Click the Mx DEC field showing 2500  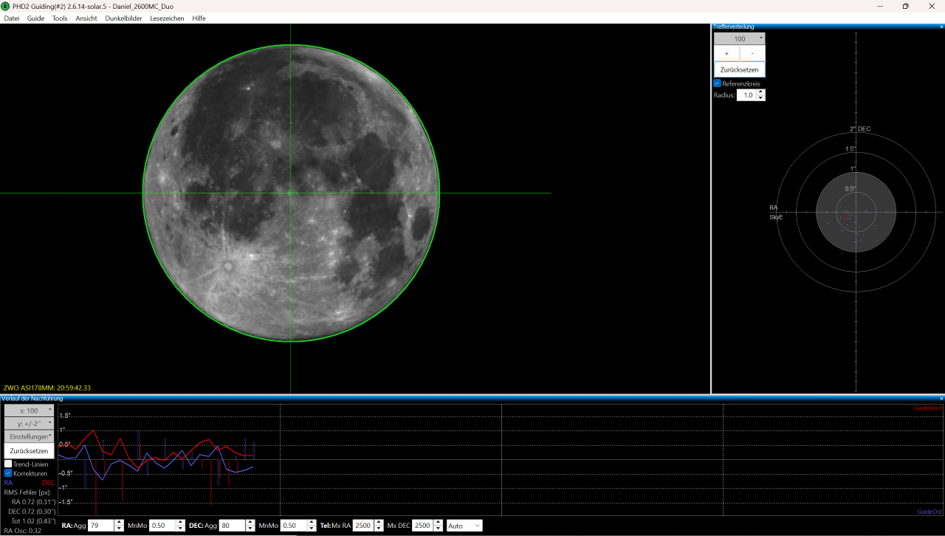pos(423,526)
